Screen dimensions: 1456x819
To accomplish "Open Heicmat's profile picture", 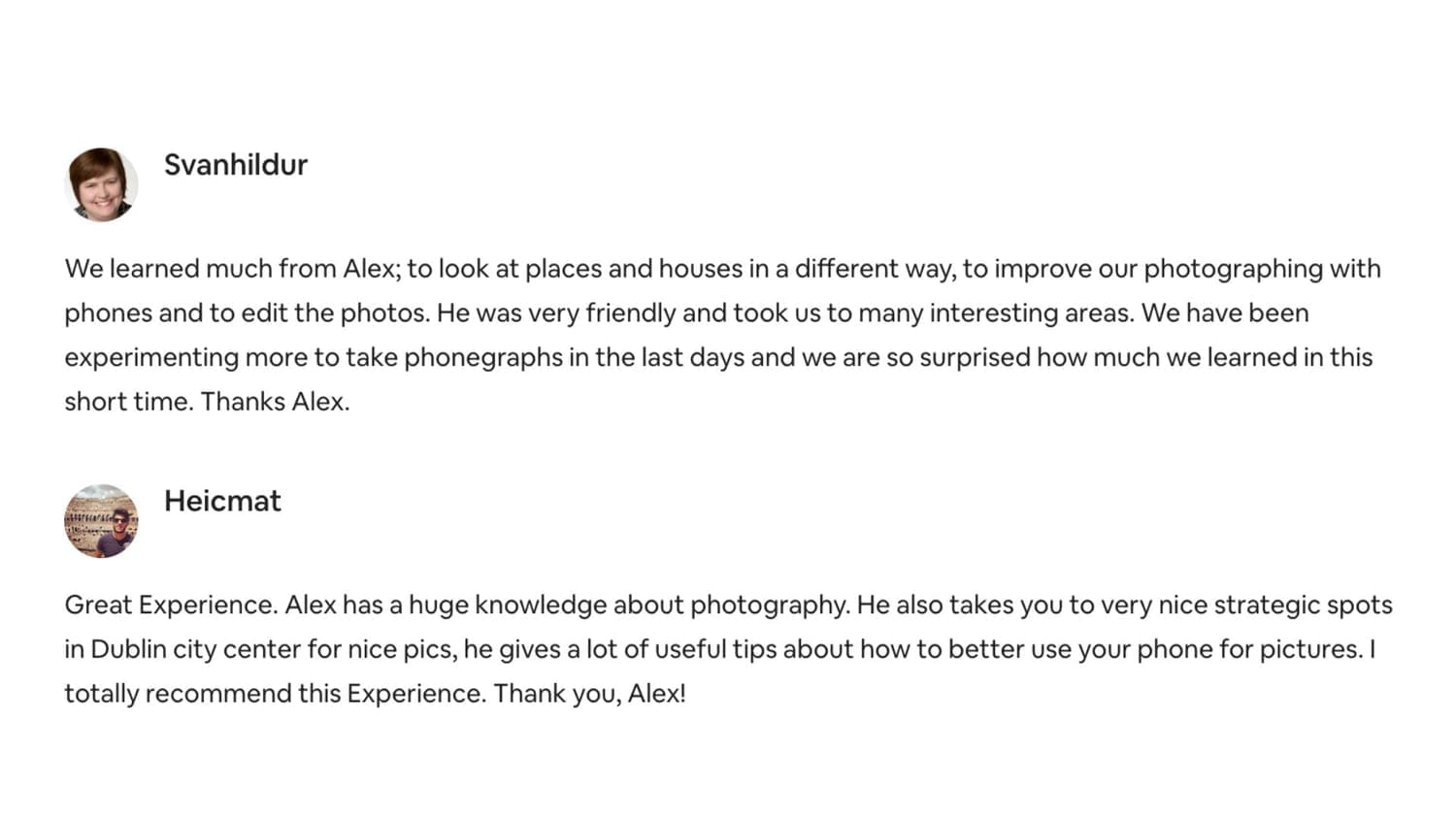I will pos(101,521).
